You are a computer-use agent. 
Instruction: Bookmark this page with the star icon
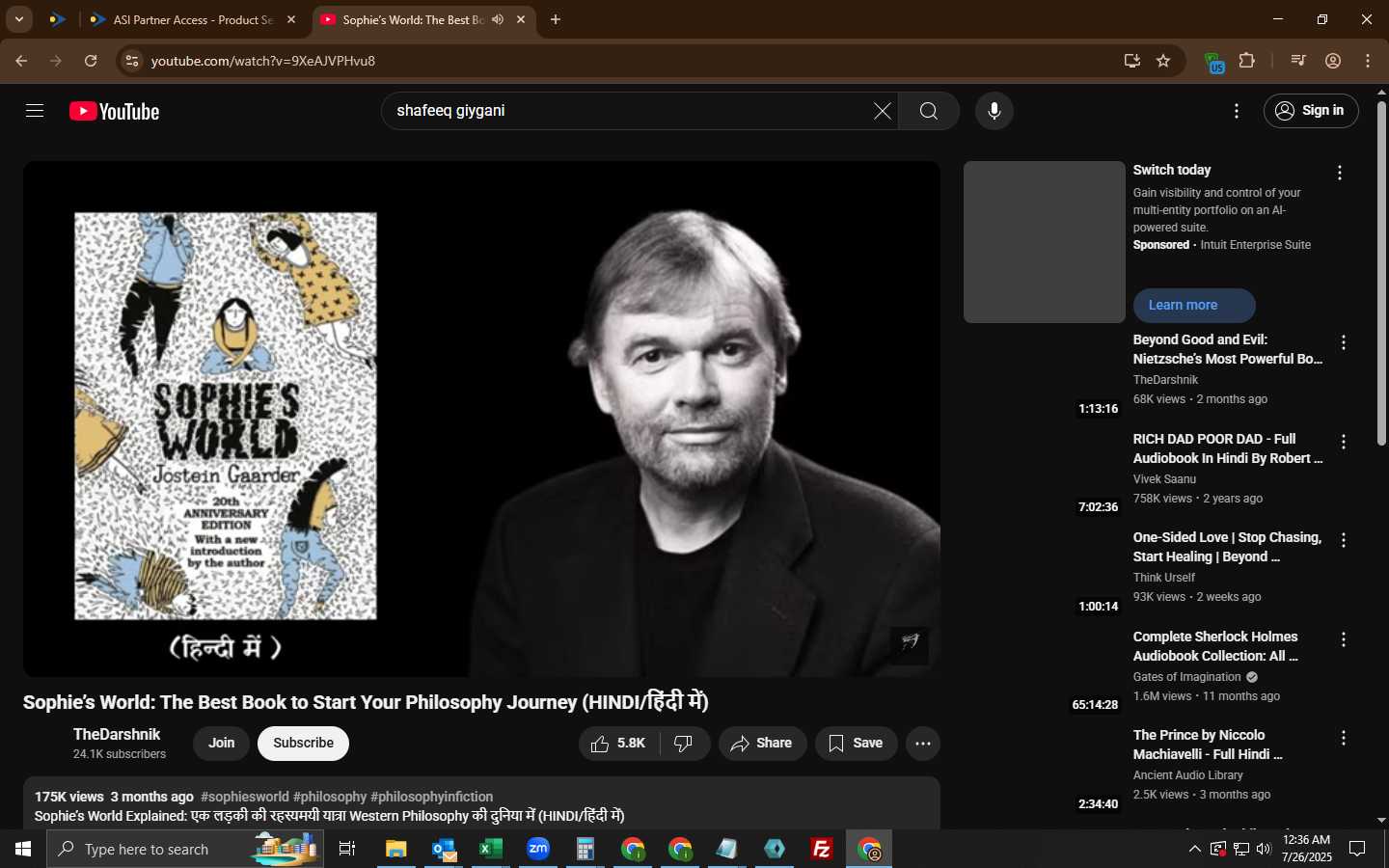point(1163,61)
